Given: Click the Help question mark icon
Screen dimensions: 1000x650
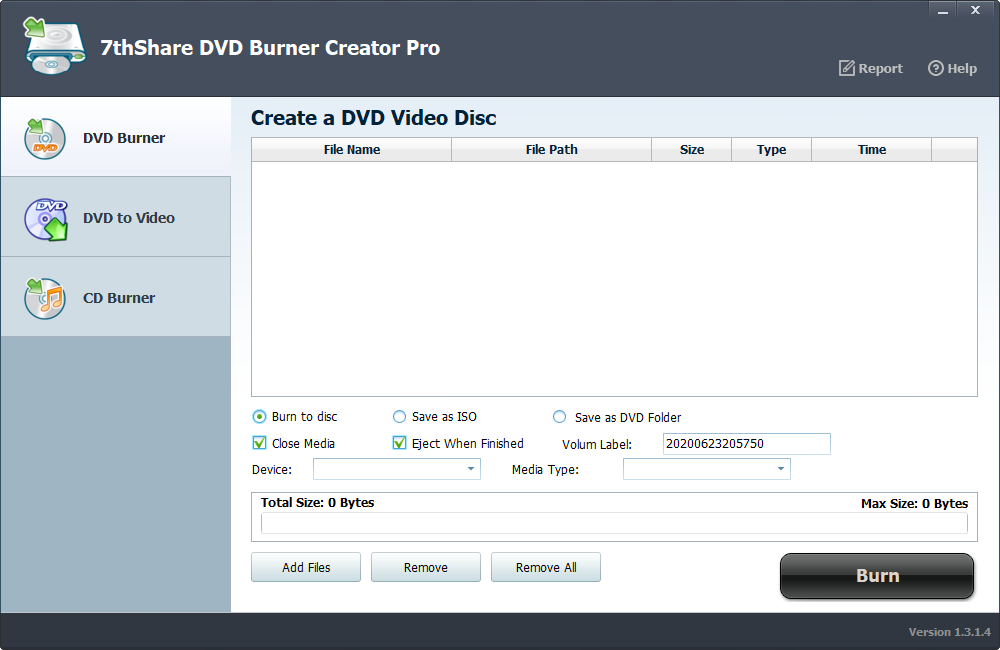Looking at the screenshot, I should pyautogui.click(x=935, y=68).
